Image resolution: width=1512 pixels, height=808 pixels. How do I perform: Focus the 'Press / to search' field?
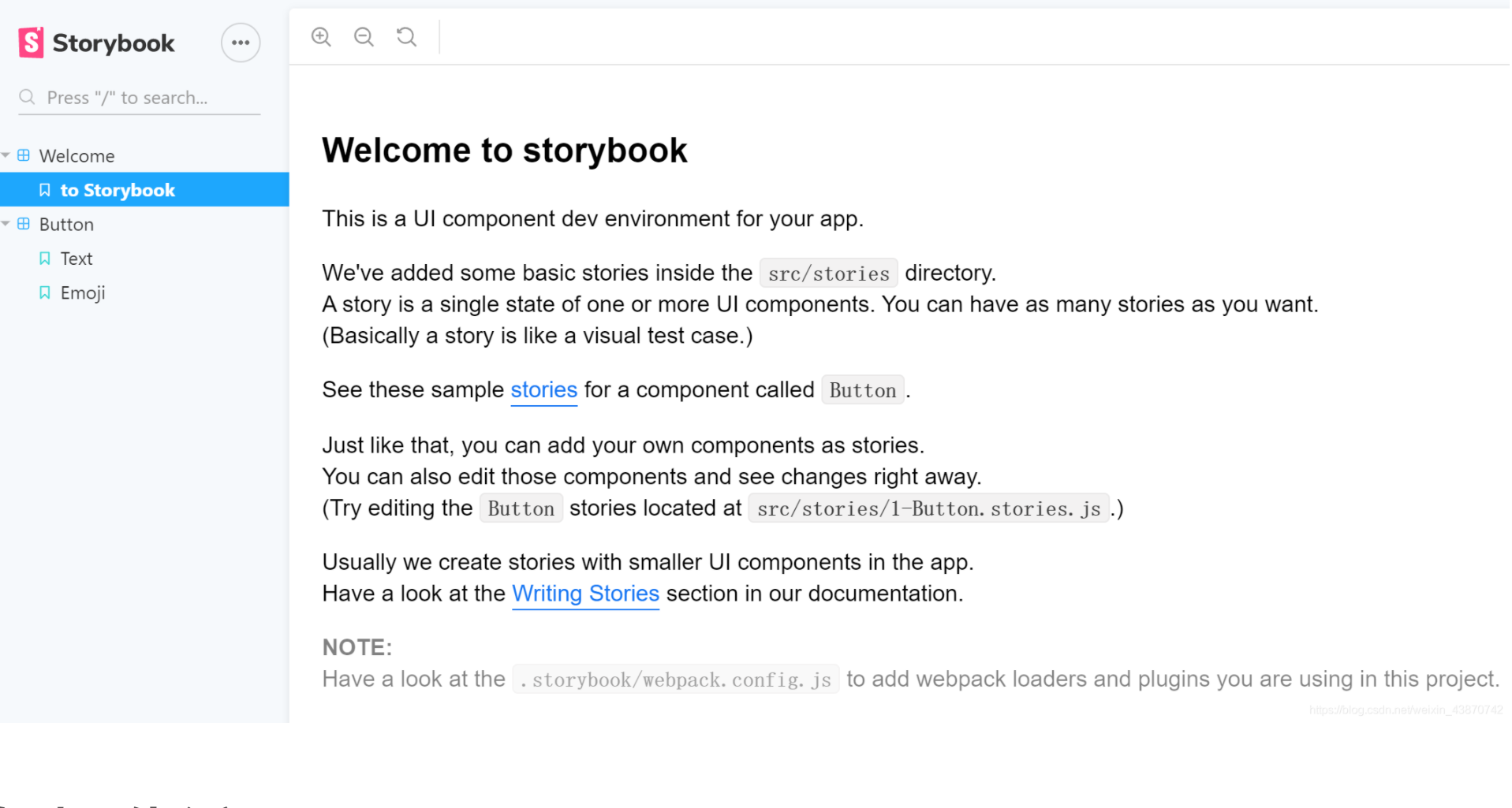pyautogui.click(x=139, y=98)
